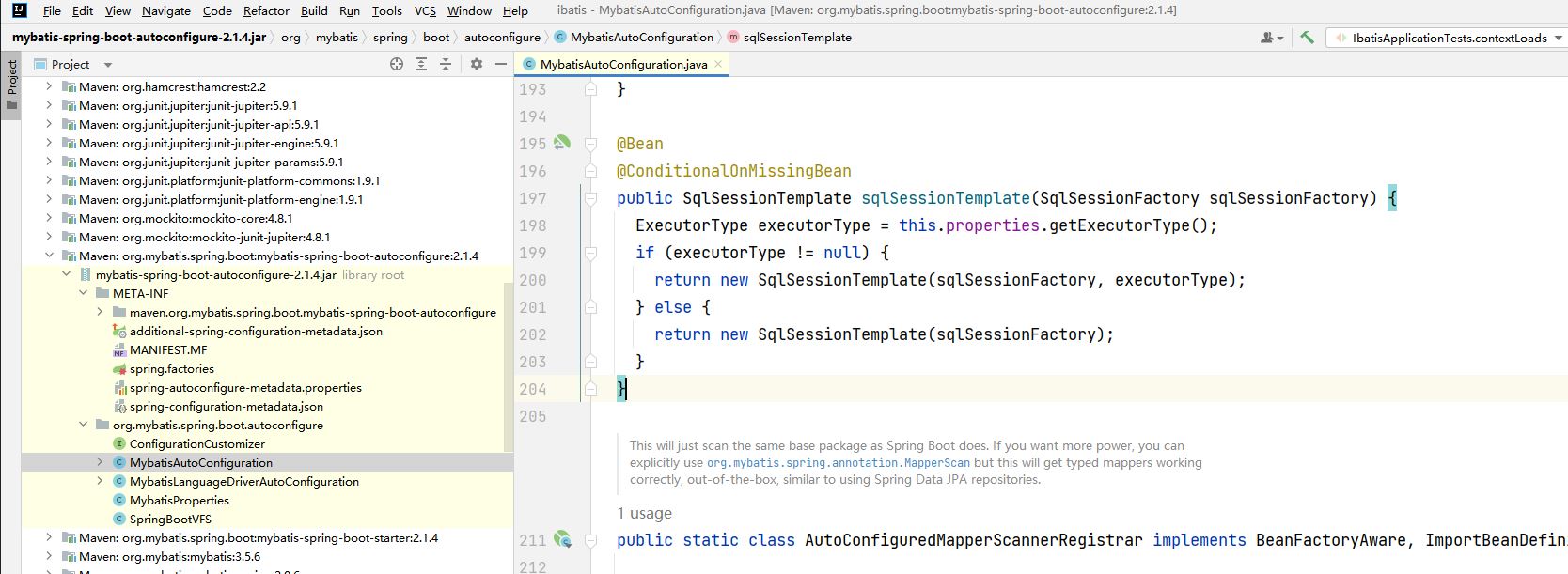1568x574 pixels.
Task: Open the Tools menu
Action: pyautogui.click(x=386, y=10)
